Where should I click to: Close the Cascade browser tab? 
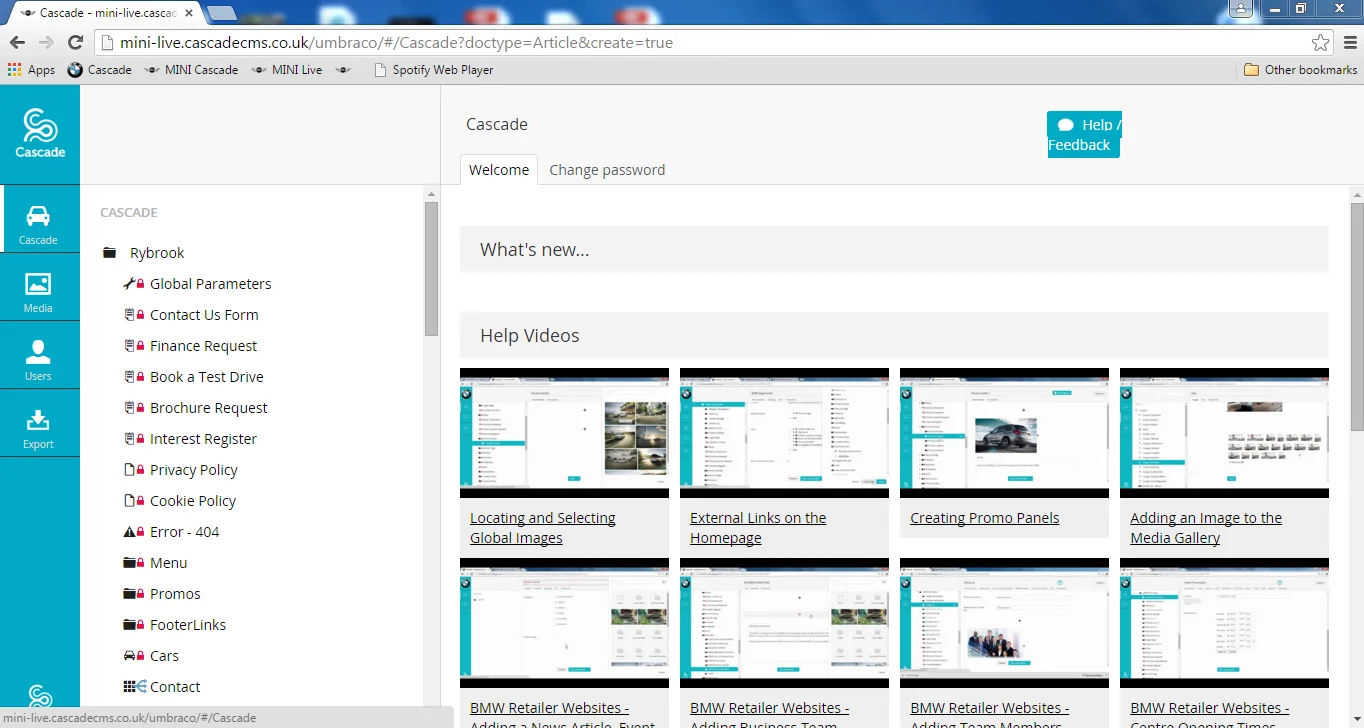click(188, 13)
